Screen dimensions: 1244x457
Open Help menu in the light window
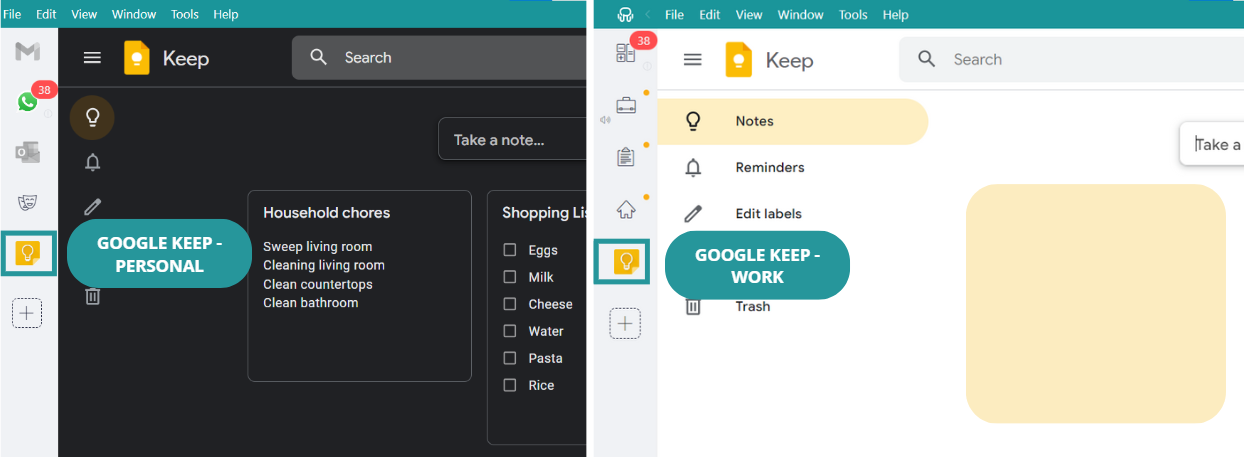click(896, 14)
